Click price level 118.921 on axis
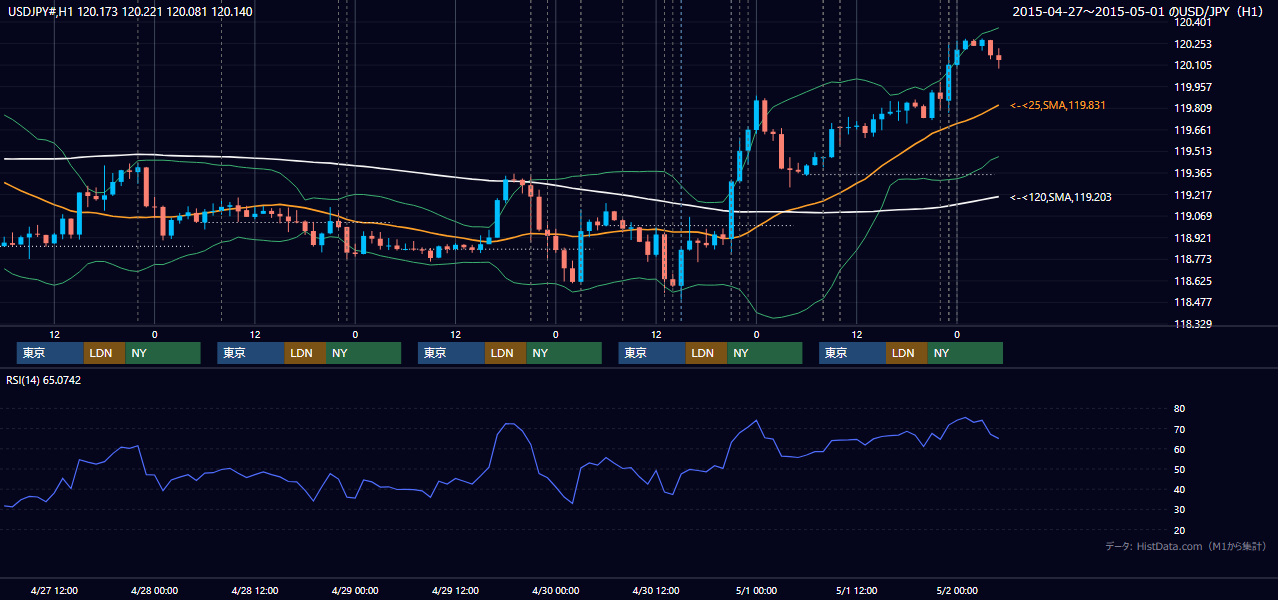This screenshot has width=1278, height=600. [x=1193, y=238]
